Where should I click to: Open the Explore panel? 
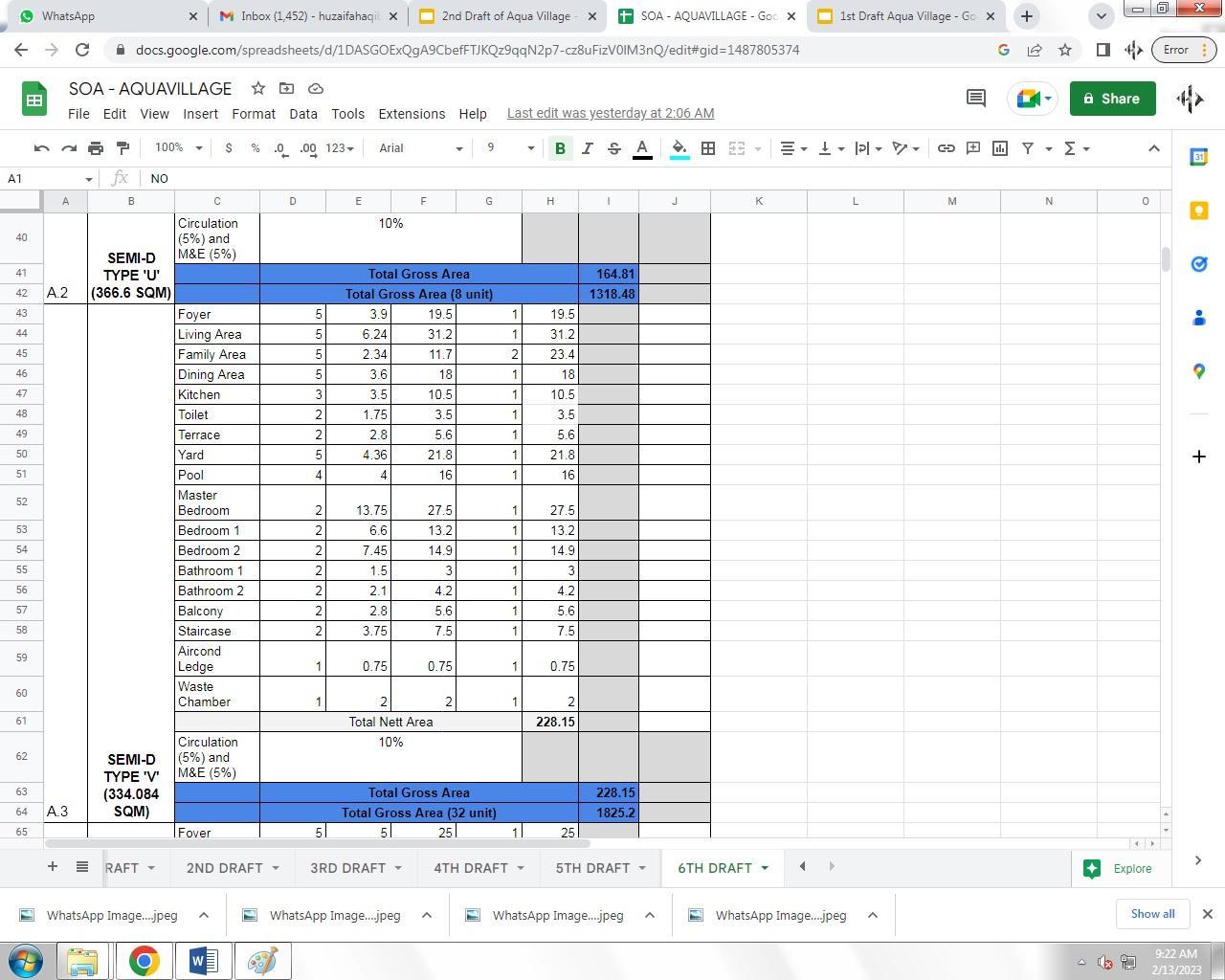click(x=1117, y=868)
